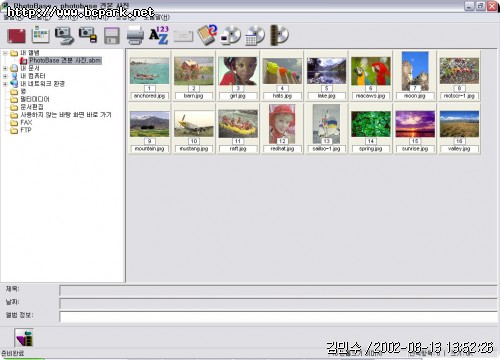Click the file name label girl.jpg
Image resolution: width=500 pixels, height=360 pixels.
[x=238, y=96]
